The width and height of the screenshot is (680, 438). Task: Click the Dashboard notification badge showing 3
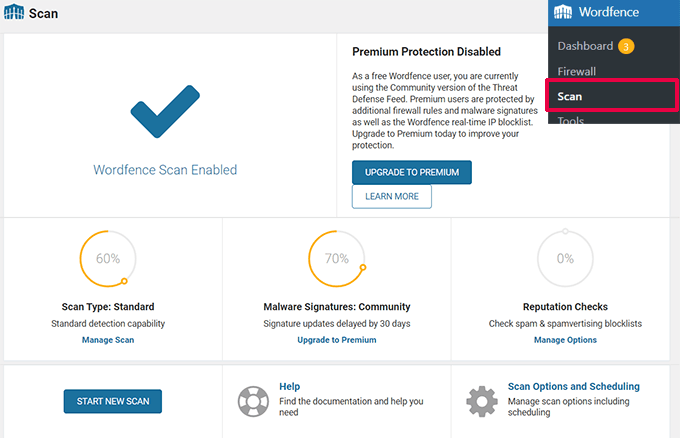tap(626, 46)
